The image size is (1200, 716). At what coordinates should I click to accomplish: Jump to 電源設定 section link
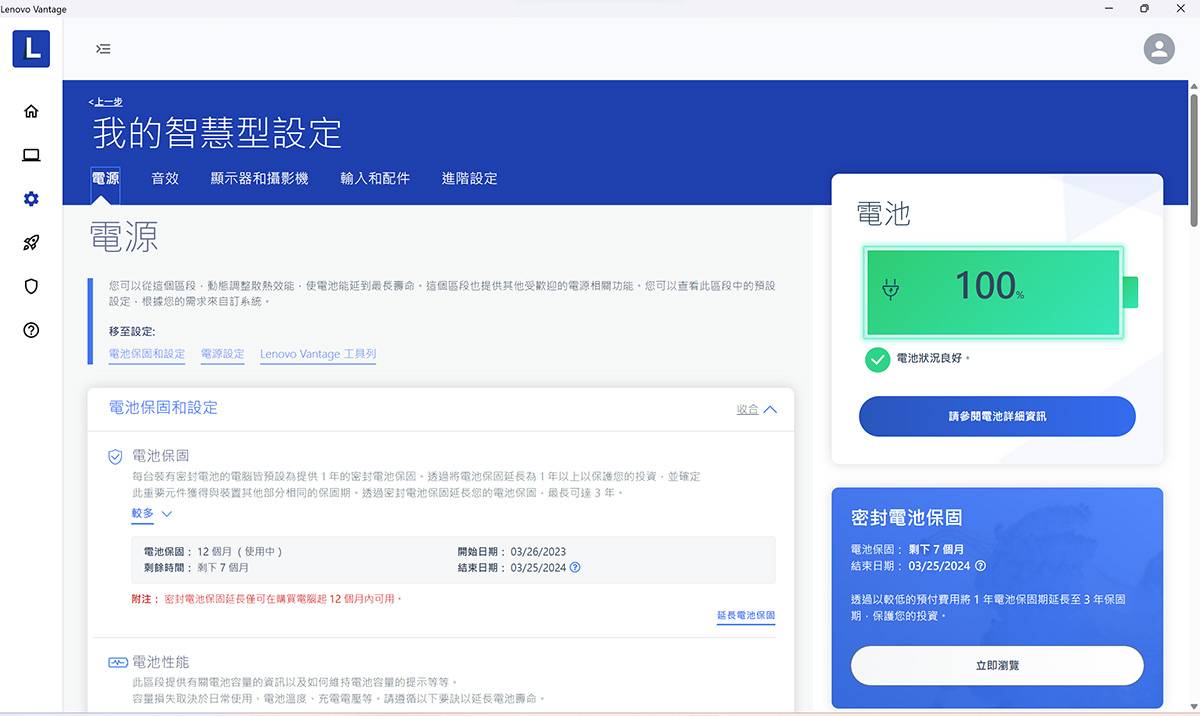222,354
